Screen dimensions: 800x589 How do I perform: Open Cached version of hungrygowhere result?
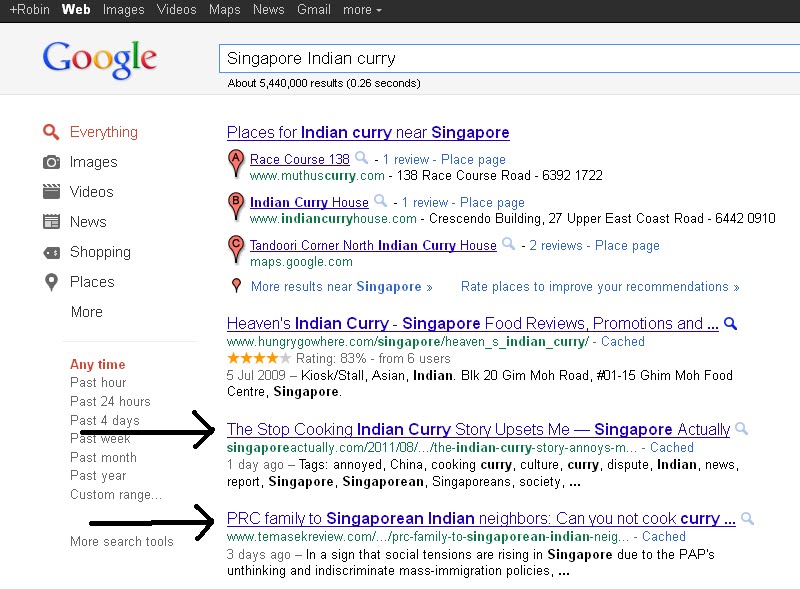click(x=622, y=341)
